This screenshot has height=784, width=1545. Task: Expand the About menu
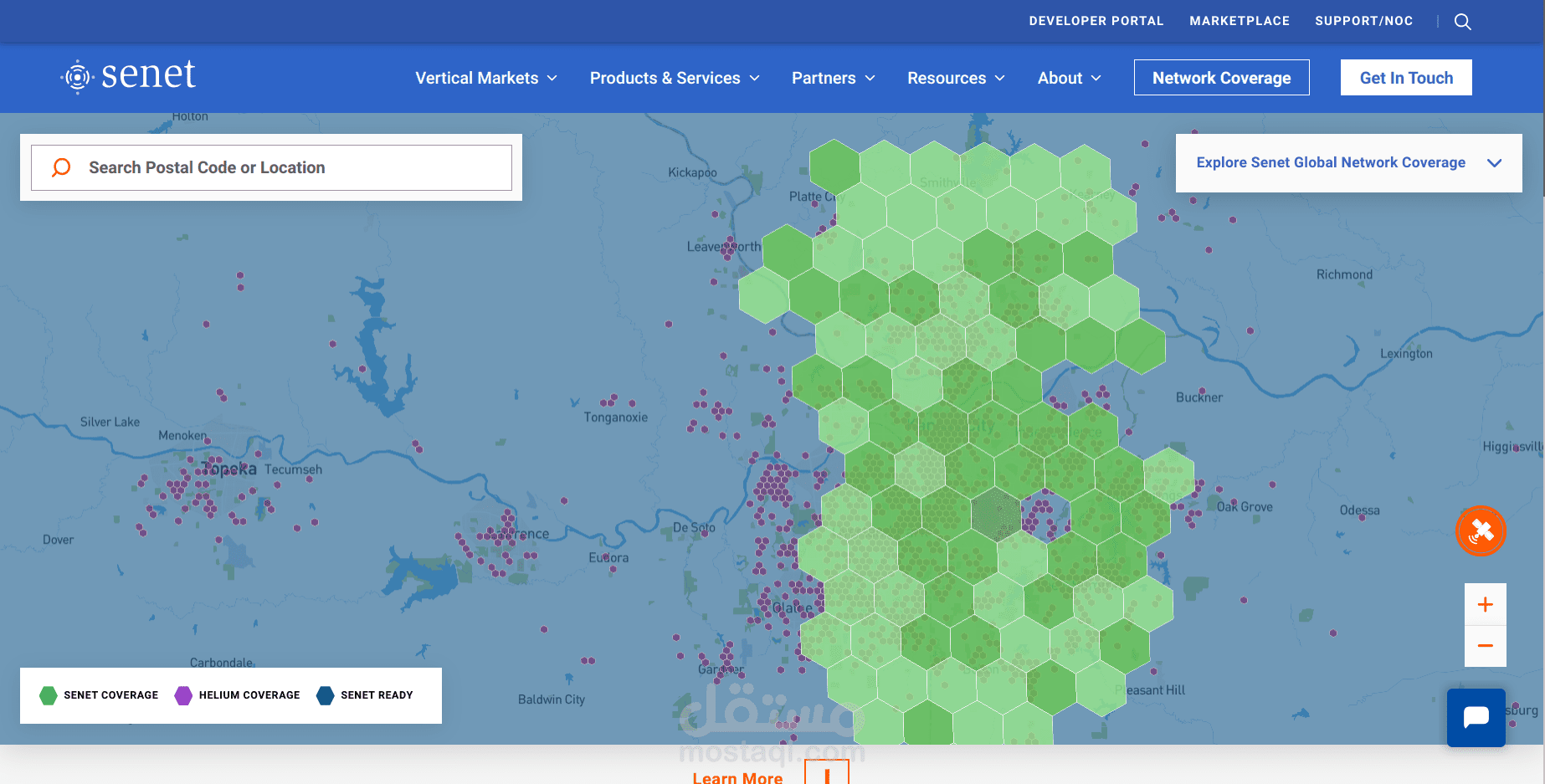click(x=1070, y=78)
